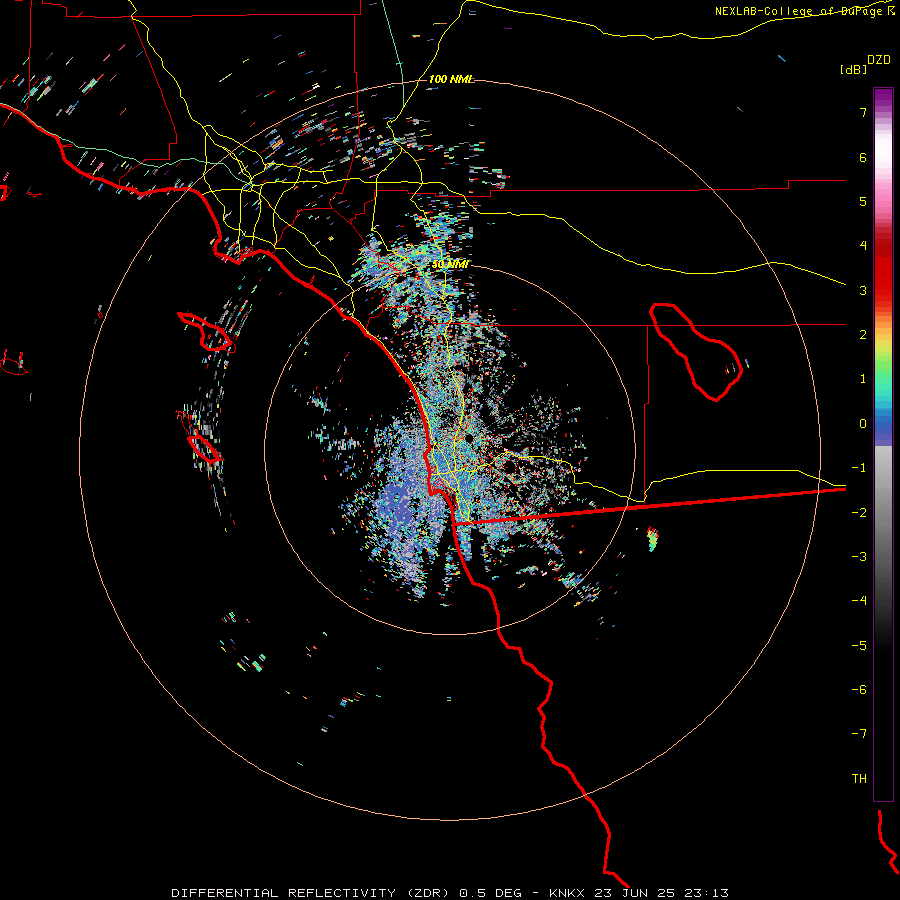The image size is (900, 900).
Task: Click the 7 value on color scale
Action: click(x=863, y=112)
